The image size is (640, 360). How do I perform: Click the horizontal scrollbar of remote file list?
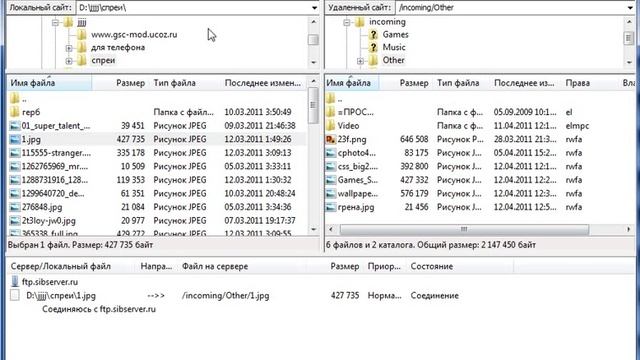tap(464, 229)
